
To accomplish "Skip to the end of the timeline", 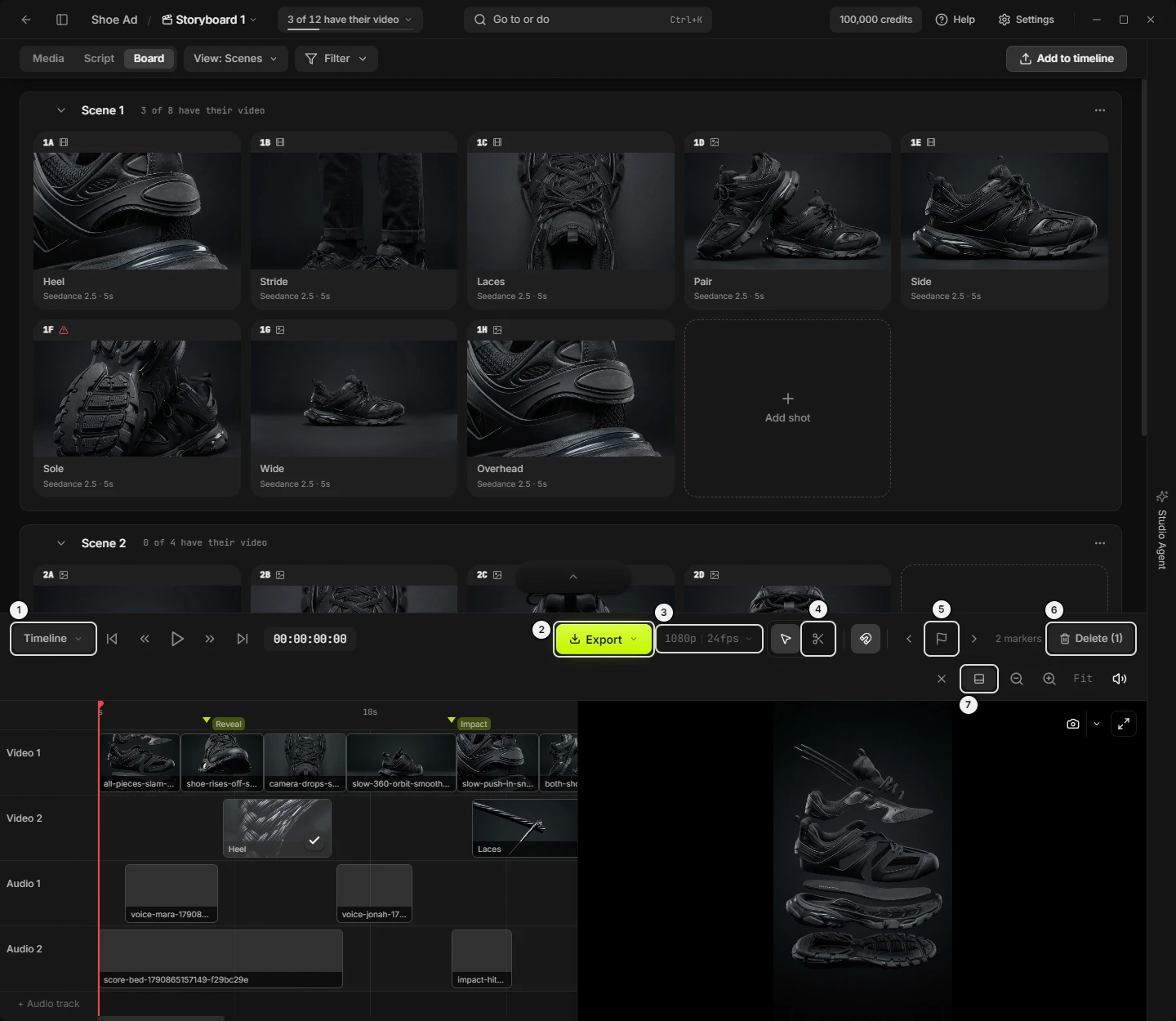I will tap(243, 639).
